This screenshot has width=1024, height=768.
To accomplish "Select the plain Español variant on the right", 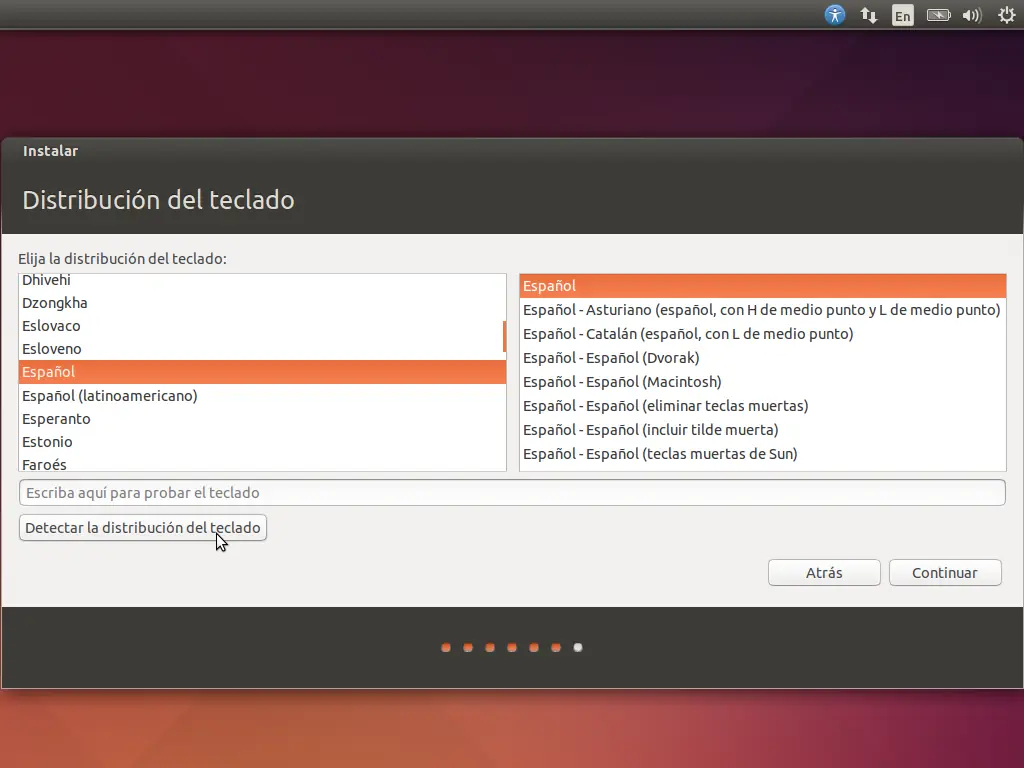I will click(x=763, y=286).
